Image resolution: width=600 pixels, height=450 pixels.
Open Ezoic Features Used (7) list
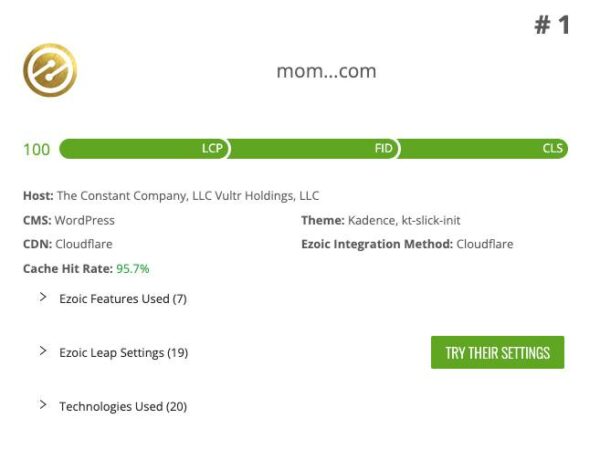coord(123,298)
